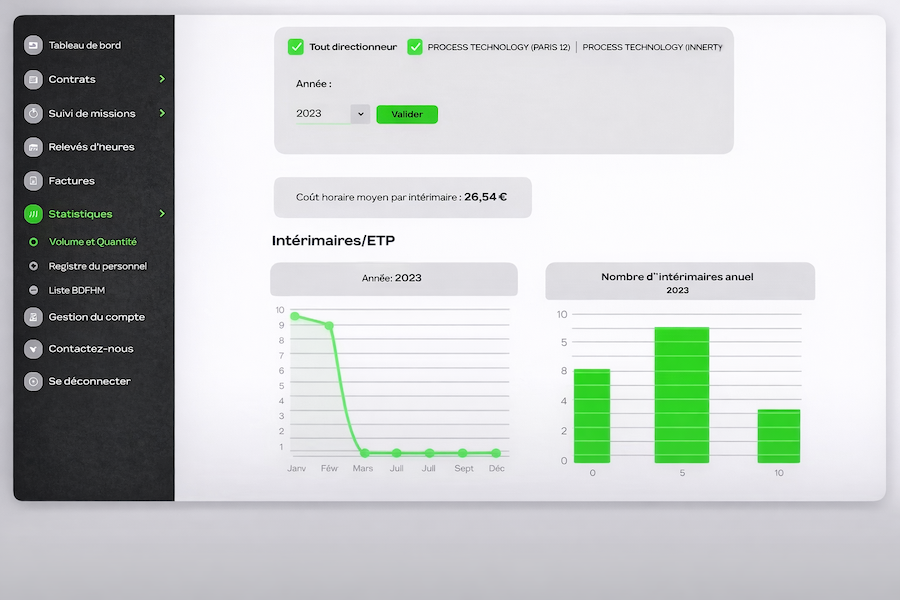This screenshot has height=600, width=900.
Task: Click the green Statistiques chart icon
Action: (x=33, y=214)
